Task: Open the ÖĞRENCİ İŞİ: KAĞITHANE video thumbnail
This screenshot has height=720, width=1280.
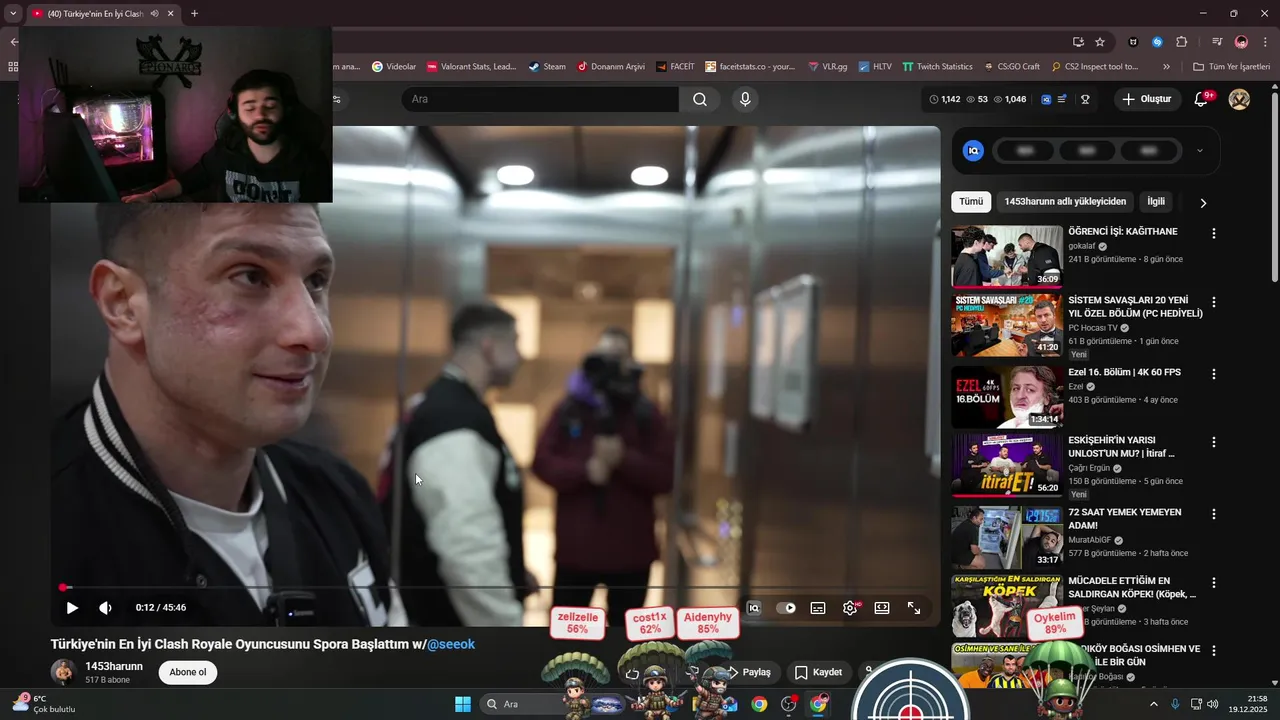Action: click(x=1007, y=257)
